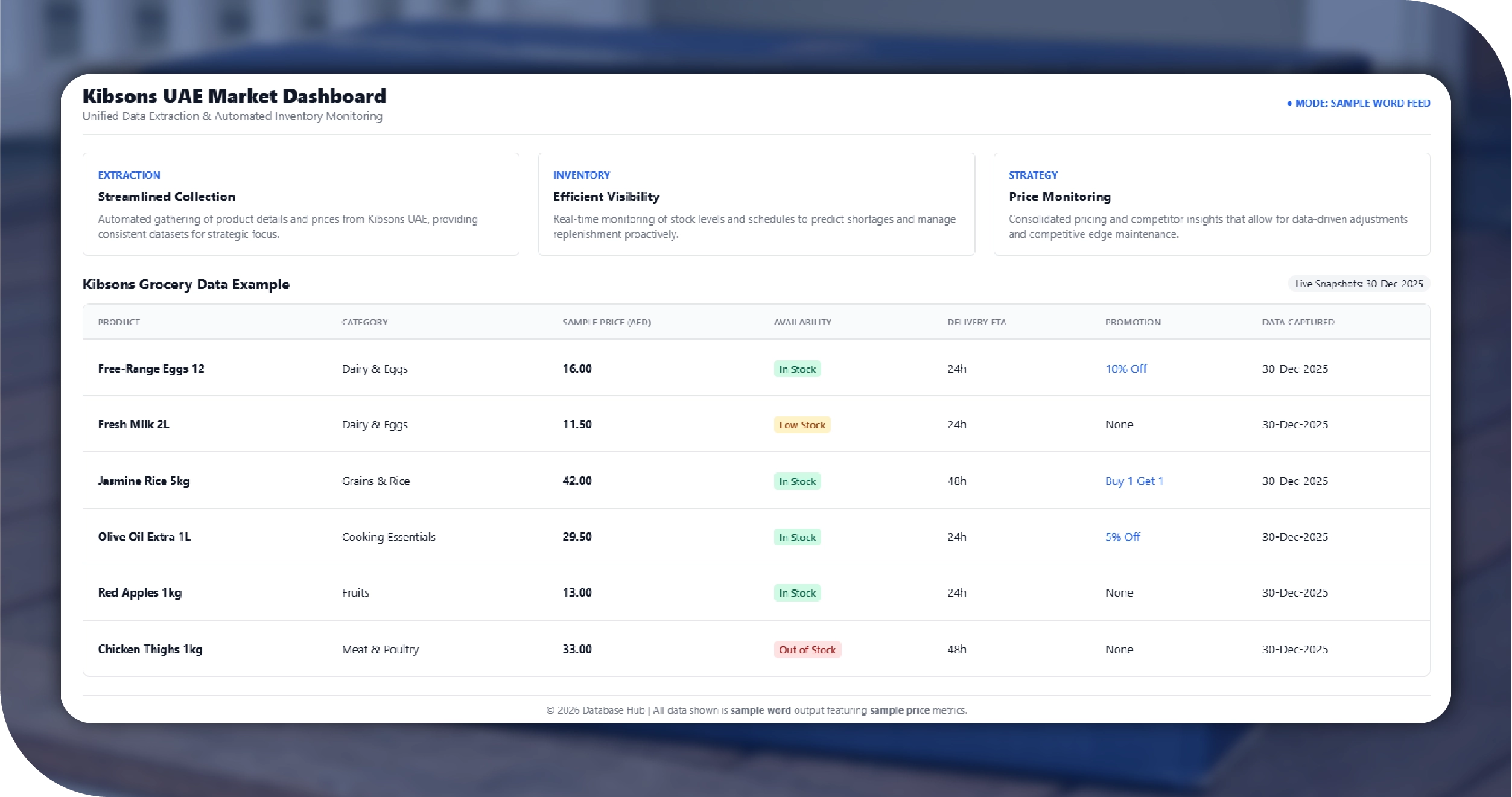
Task: Click the AVAILABILITY column header
Action: (802, 322)
